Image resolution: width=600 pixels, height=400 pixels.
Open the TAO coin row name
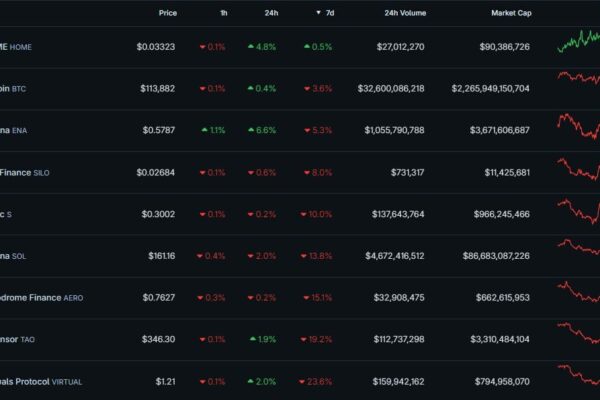[x=17, y=340]
